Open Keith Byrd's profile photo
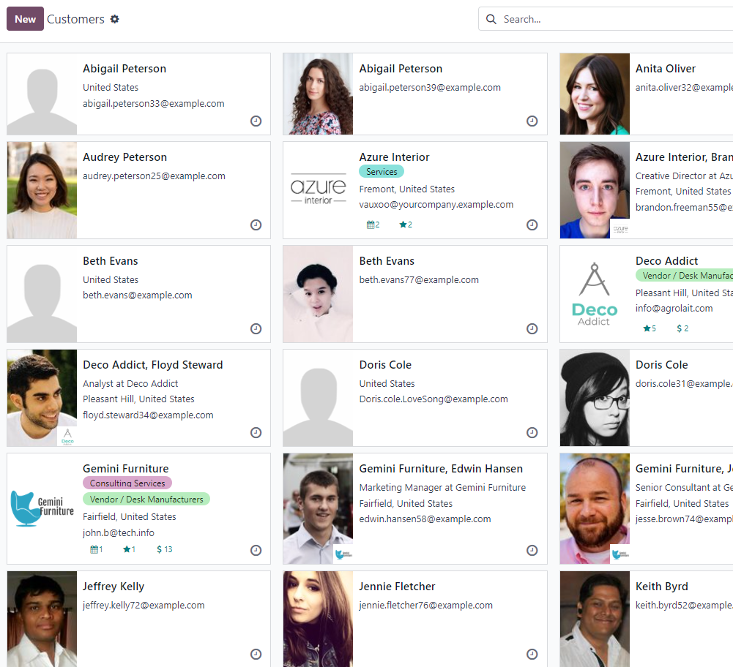733x667 pixels. tap(595, 619)
